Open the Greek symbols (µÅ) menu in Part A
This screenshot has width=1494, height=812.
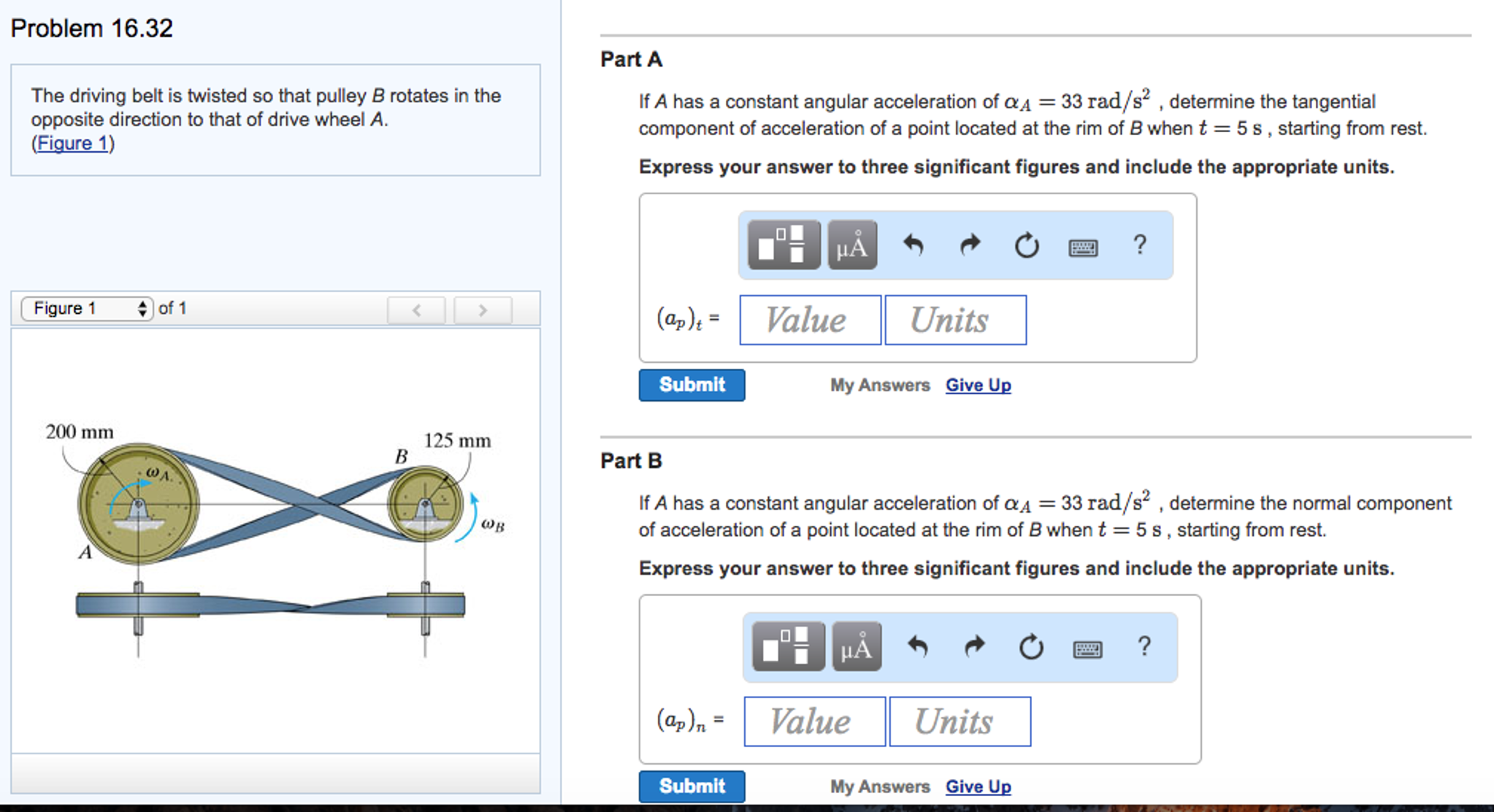tap(852, 245)
